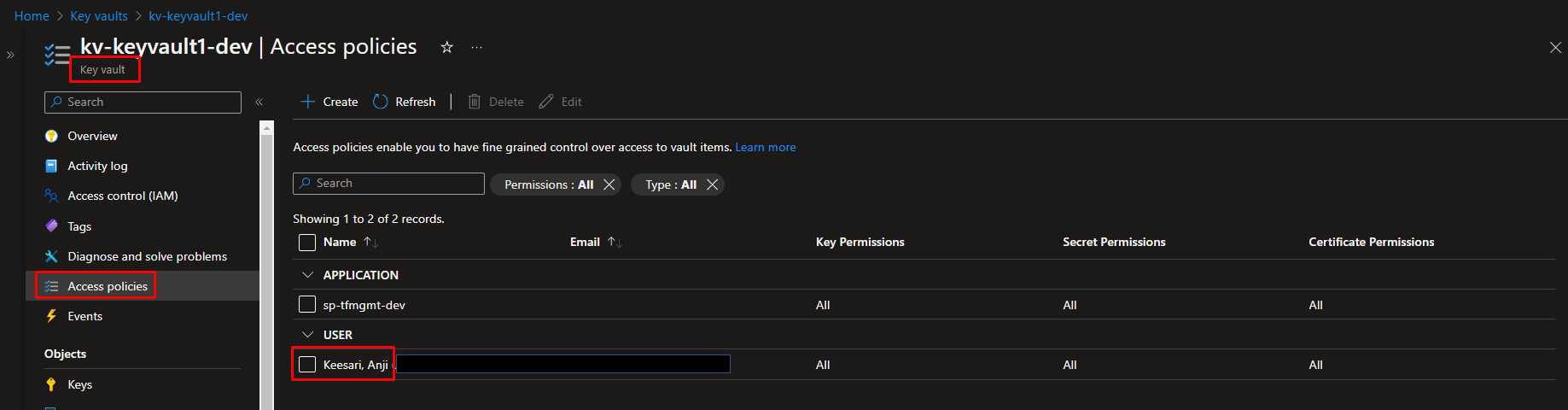Tick the Keesari, Anji checkbox
Screen dimensions: 1568x410
click(307, 365)
